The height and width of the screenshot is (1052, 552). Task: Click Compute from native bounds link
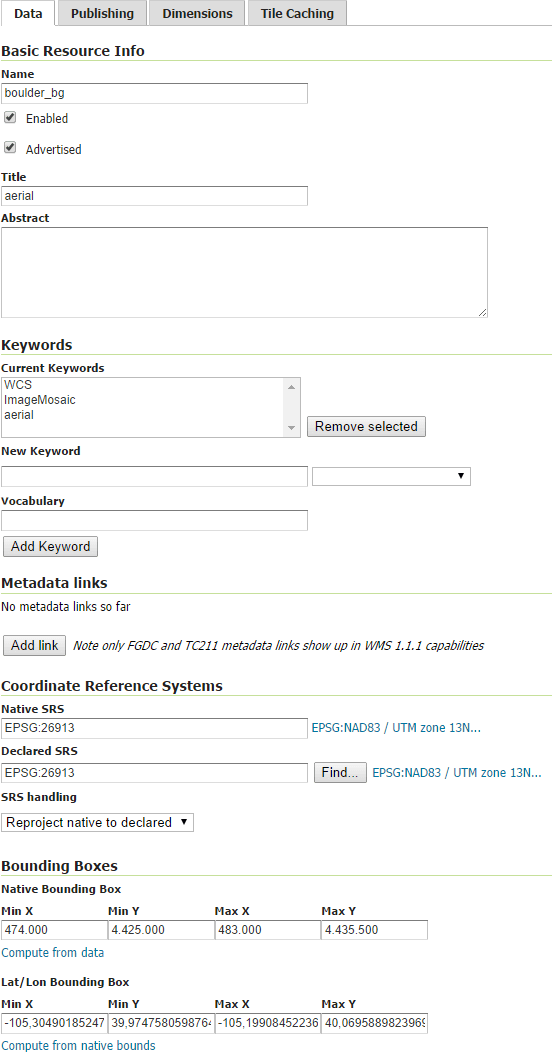[78, 1045]
